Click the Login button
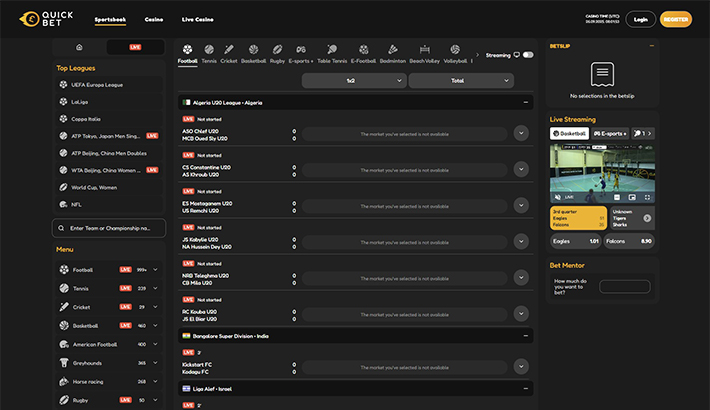The image size is (710, 410). (641, 19)
